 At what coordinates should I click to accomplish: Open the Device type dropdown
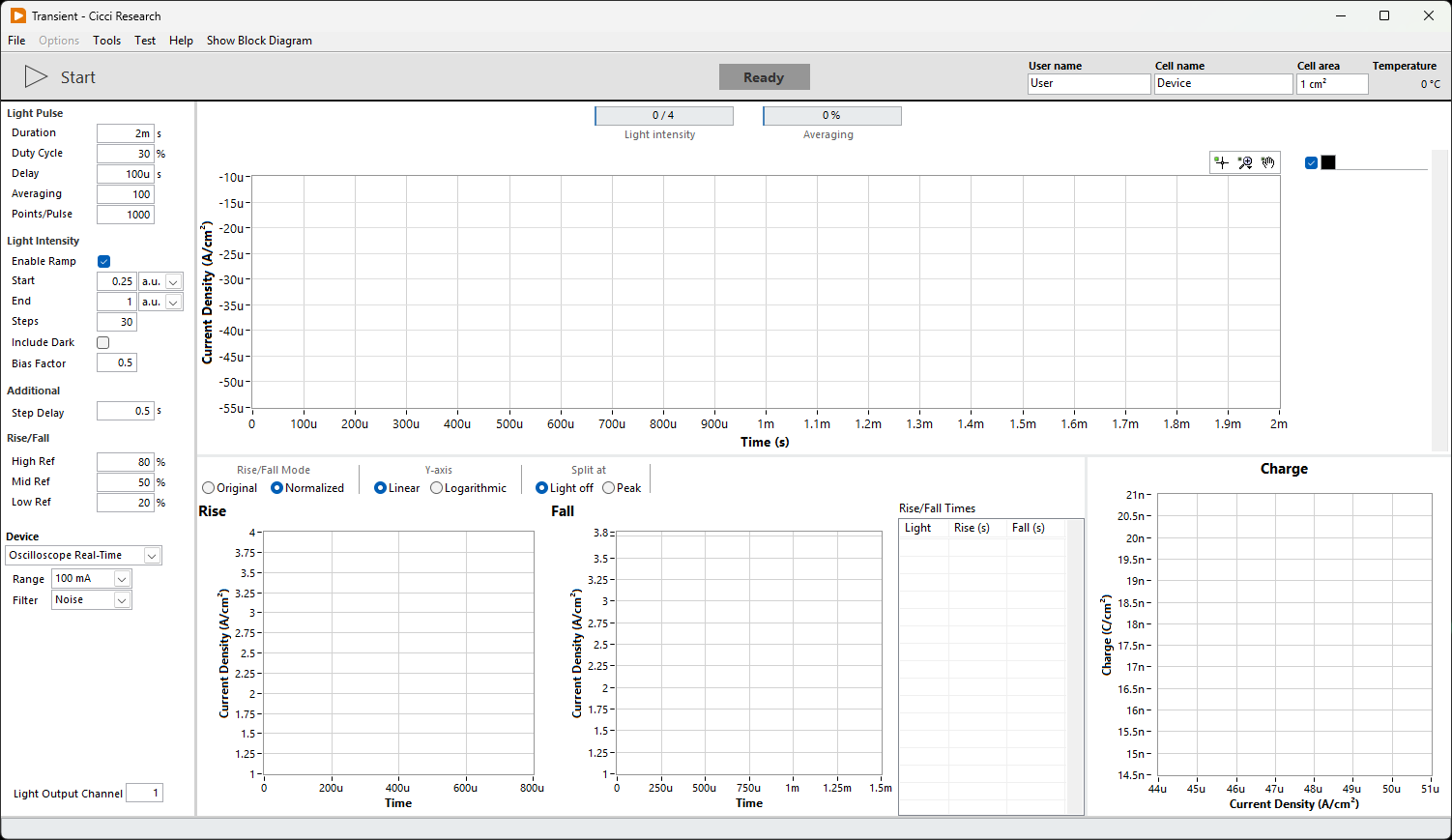152,556
